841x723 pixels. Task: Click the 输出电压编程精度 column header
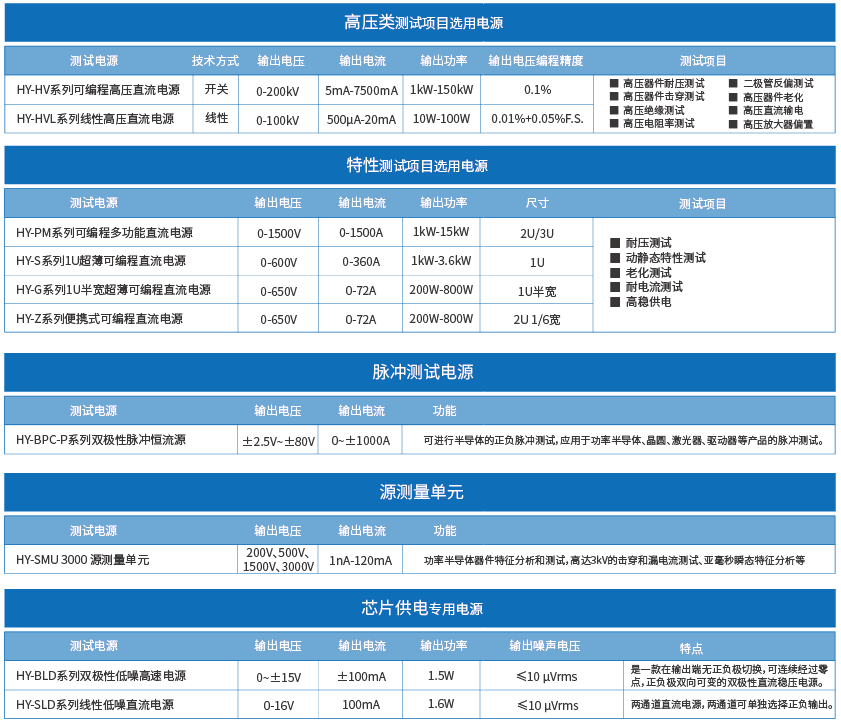[x=536, y=61]
